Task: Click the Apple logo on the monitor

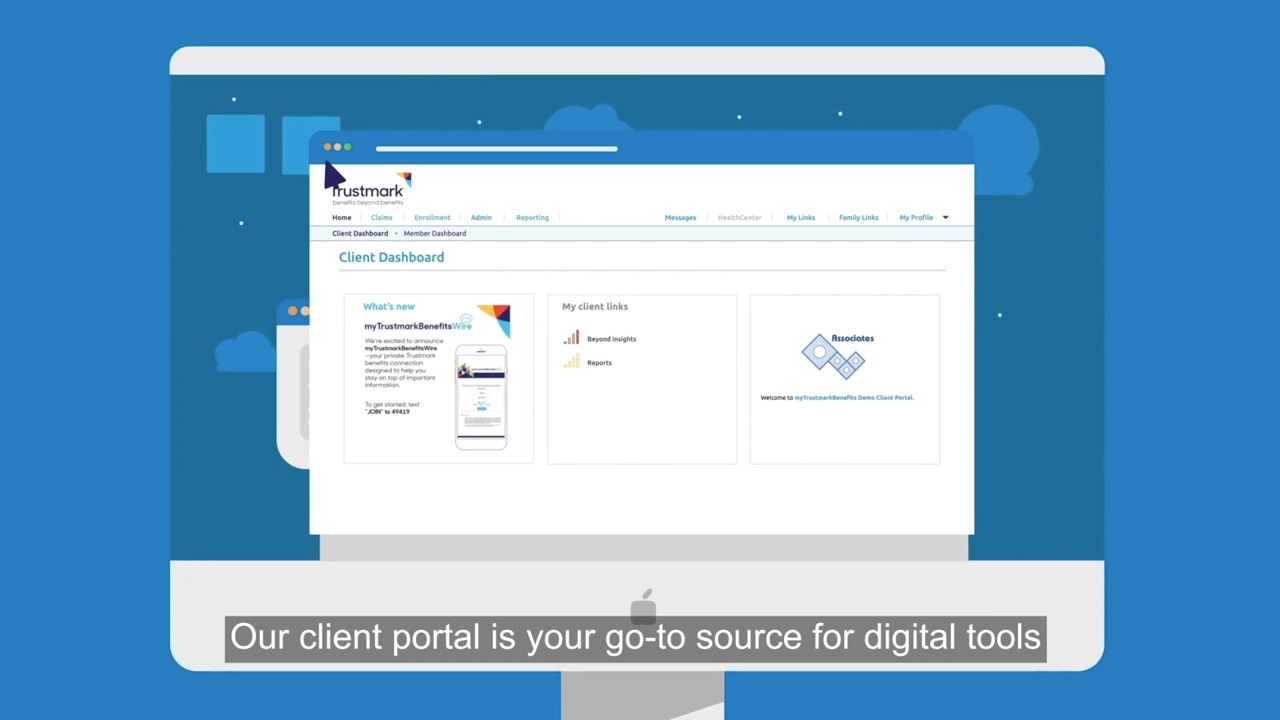Action: tap(644, 606)
